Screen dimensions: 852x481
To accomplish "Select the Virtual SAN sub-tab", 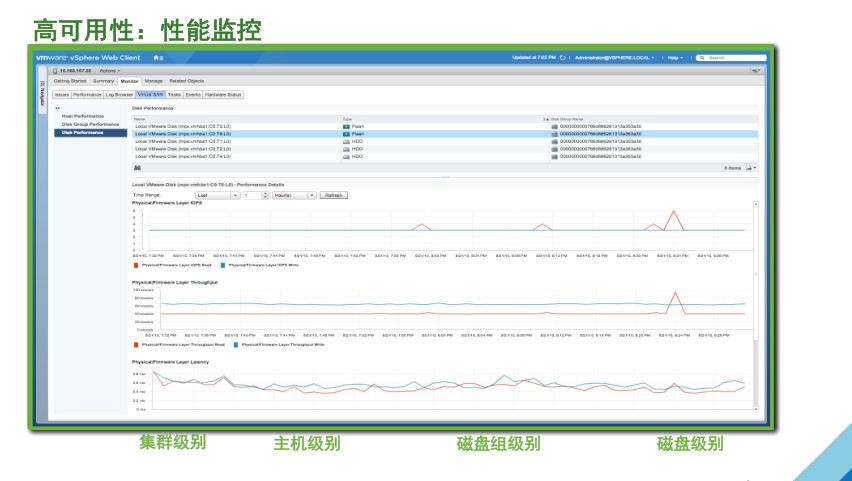I will pyautogui.click(x=150, y=94).
